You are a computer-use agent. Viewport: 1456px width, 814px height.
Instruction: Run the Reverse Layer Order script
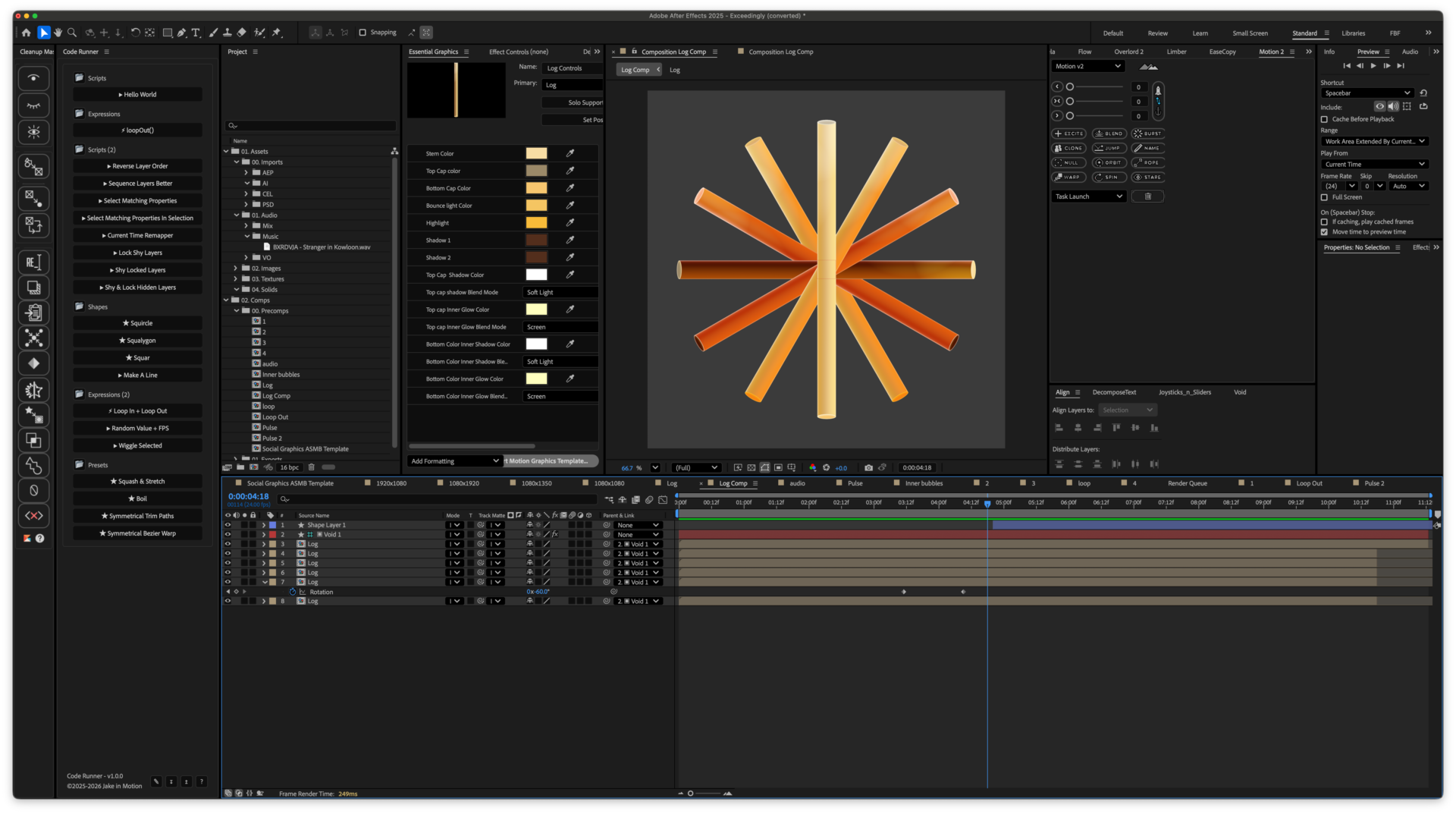pyautogui.click(x=137, y=166)
